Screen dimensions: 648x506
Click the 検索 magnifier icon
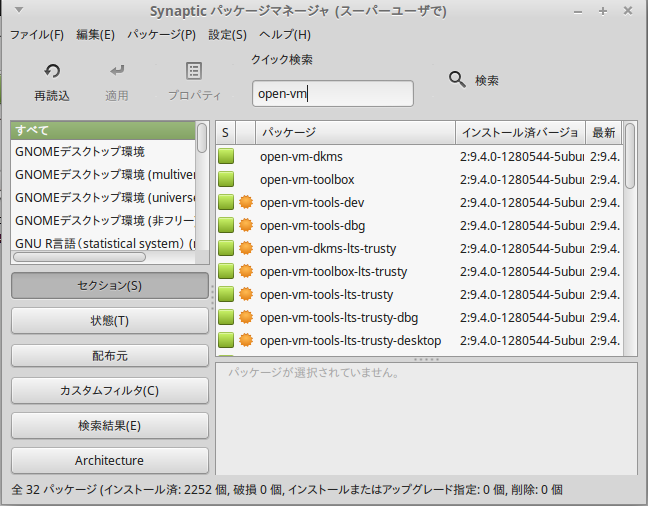click(x=457, y=79)
